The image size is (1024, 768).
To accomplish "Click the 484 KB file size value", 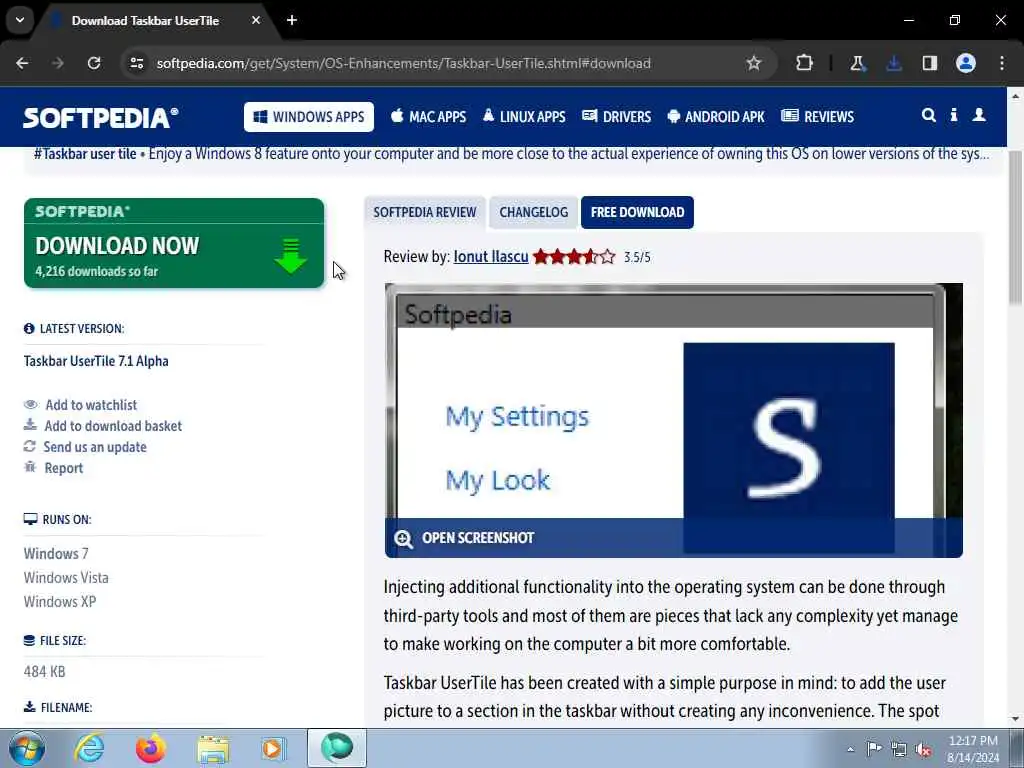I will click(x=44, y=671).
